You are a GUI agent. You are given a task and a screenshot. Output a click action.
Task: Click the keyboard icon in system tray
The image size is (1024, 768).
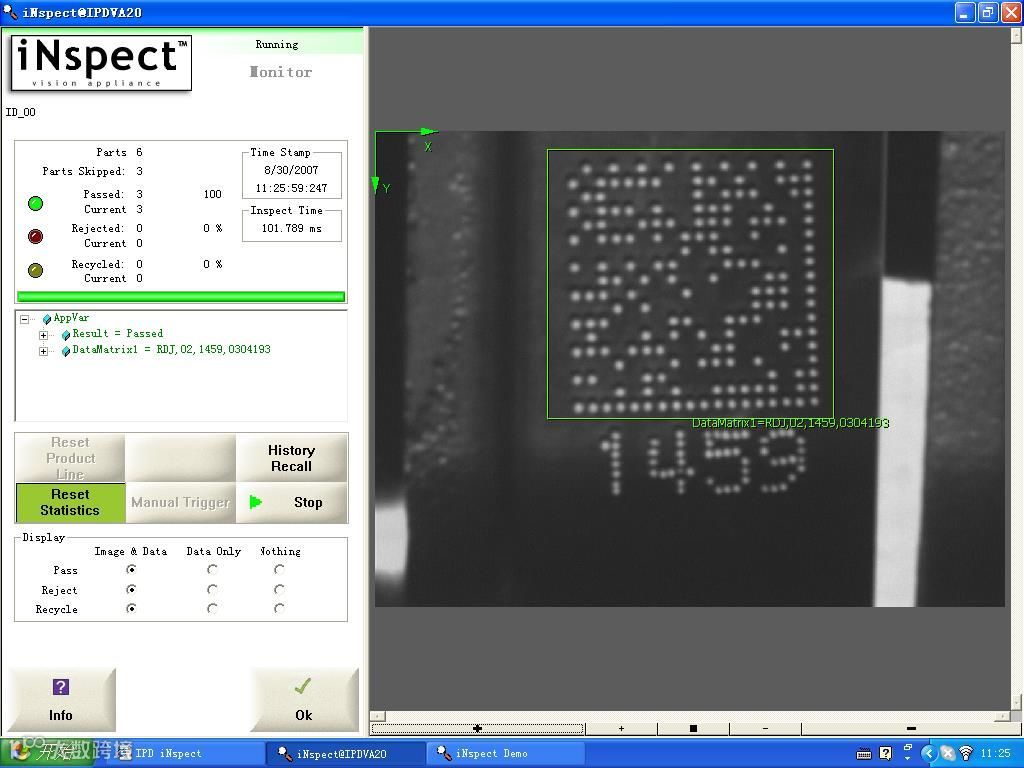863,754
